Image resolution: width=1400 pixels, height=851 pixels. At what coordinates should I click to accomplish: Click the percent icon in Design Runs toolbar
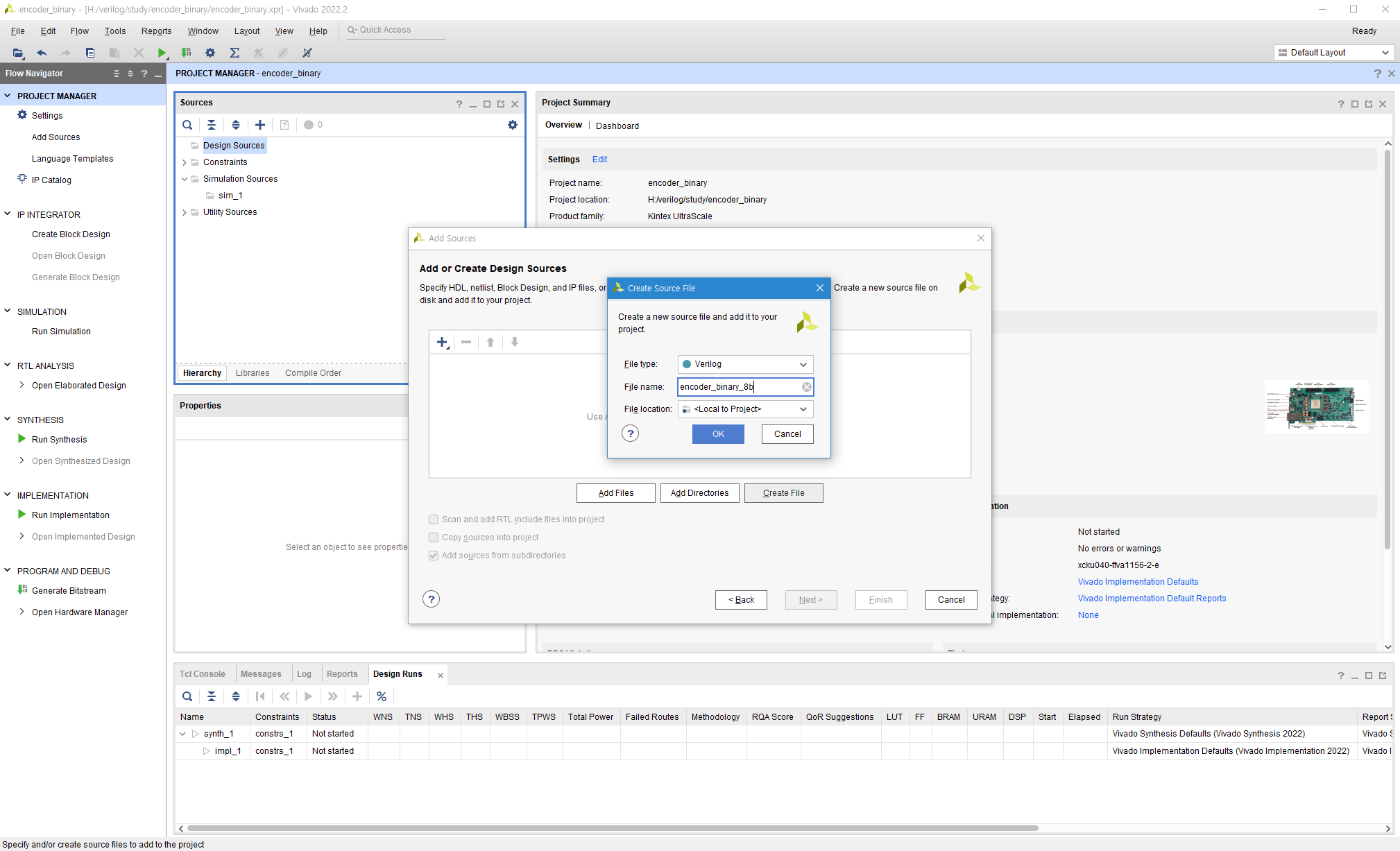pos(382,696)
